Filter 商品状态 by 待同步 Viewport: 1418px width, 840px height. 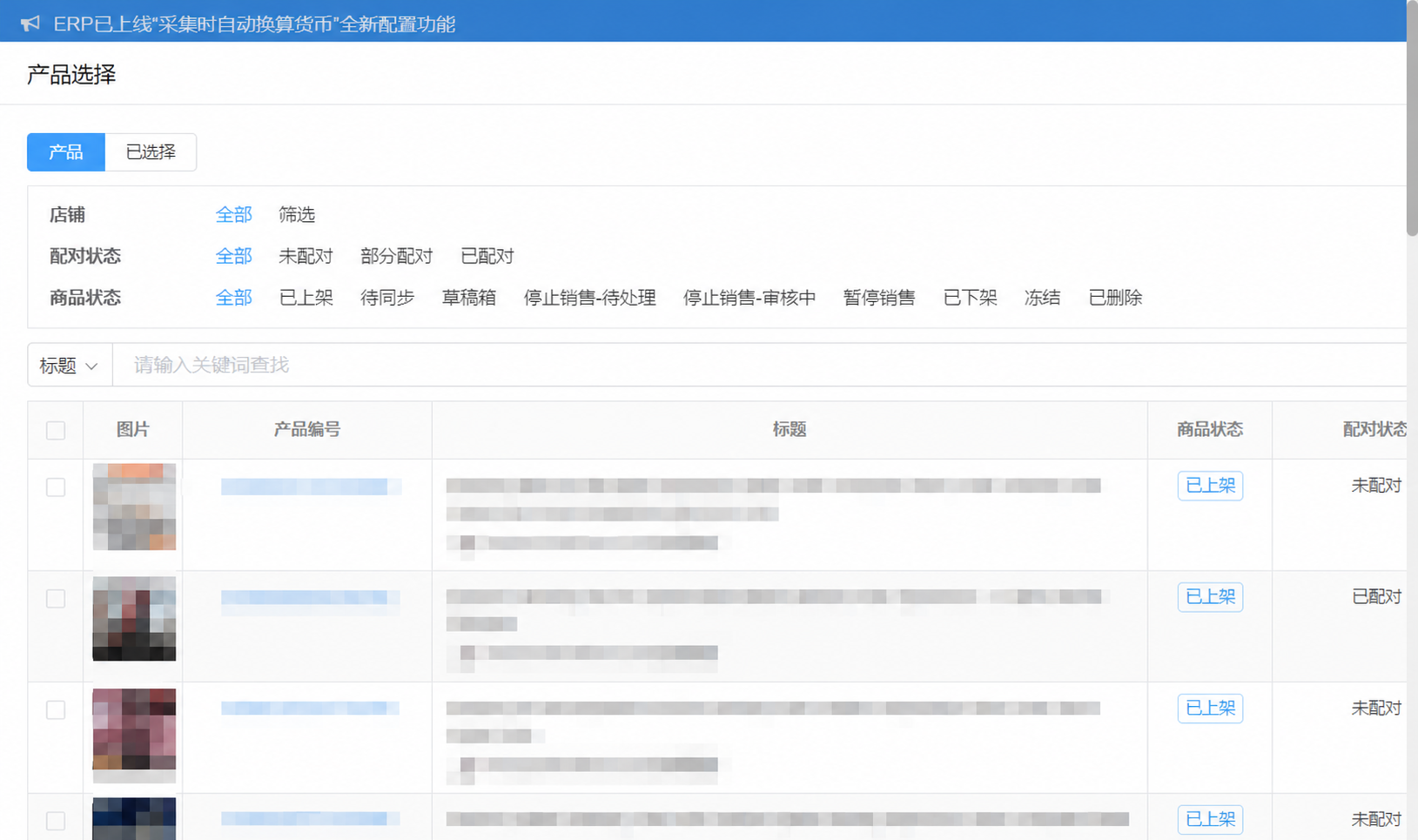point(387,298)
